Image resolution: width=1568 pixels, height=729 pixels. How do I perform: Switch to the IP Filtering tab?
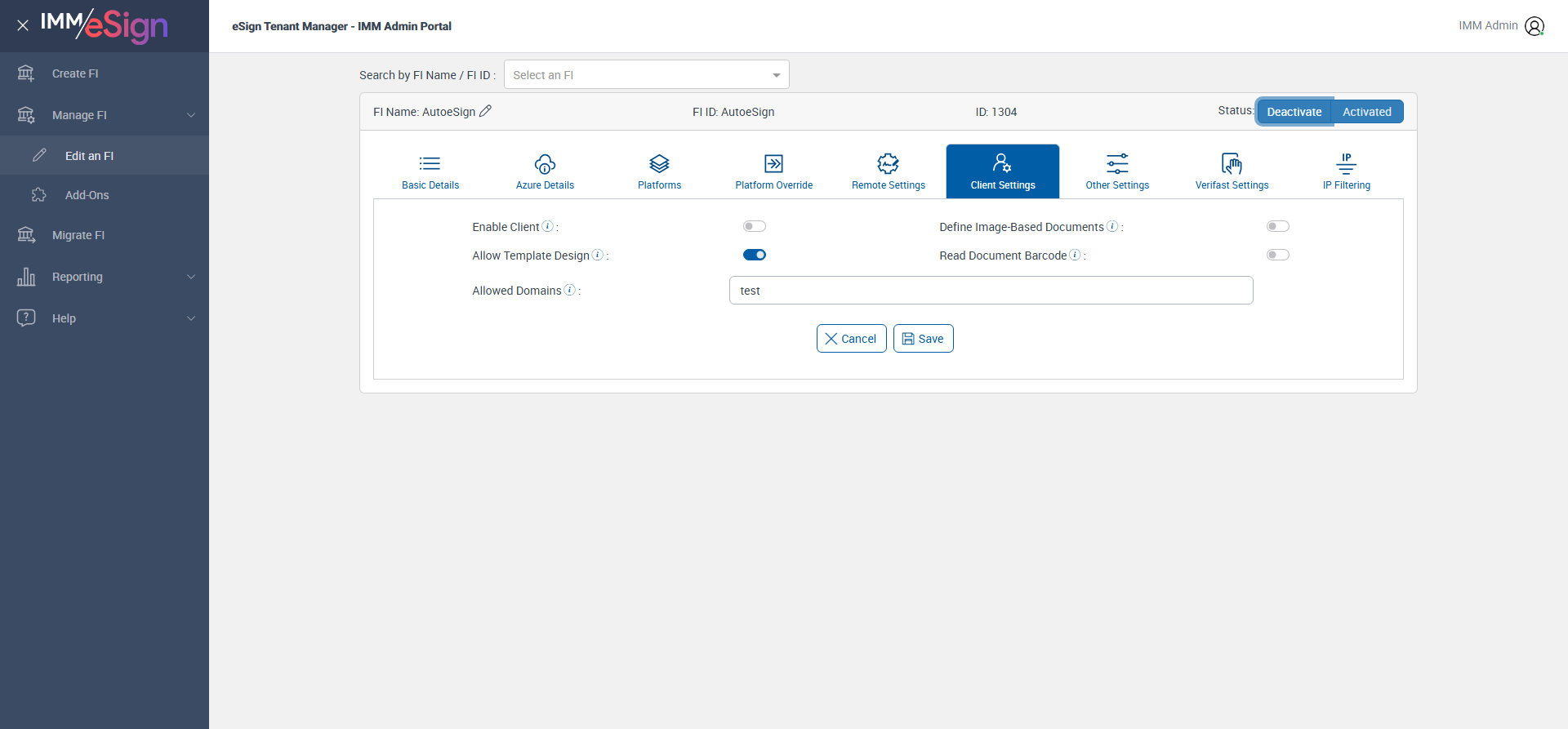tap(1347, 171)
